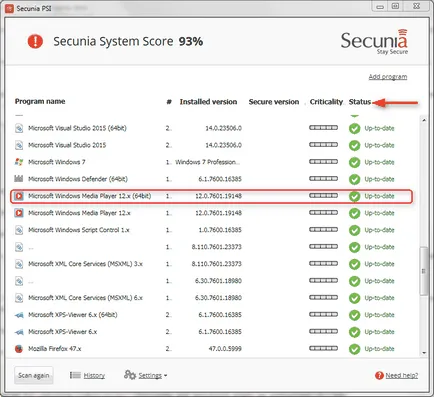Click the icon next to Microsoft Windows Script Control 1.x
The width and height of the screenshot is (434, 397).
[19, 230]
